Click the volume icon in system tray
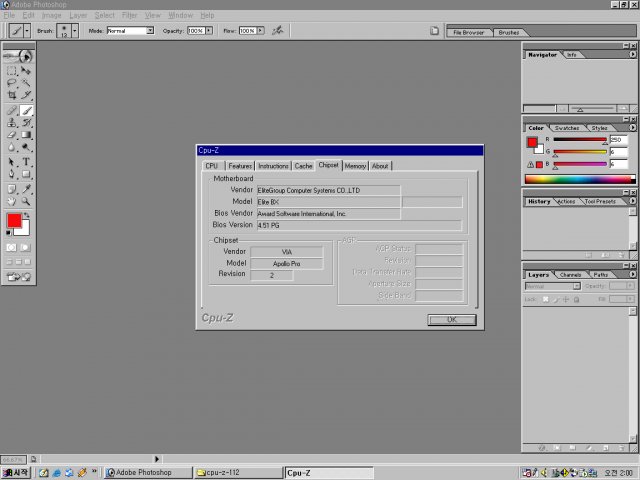 coord(544,473)
